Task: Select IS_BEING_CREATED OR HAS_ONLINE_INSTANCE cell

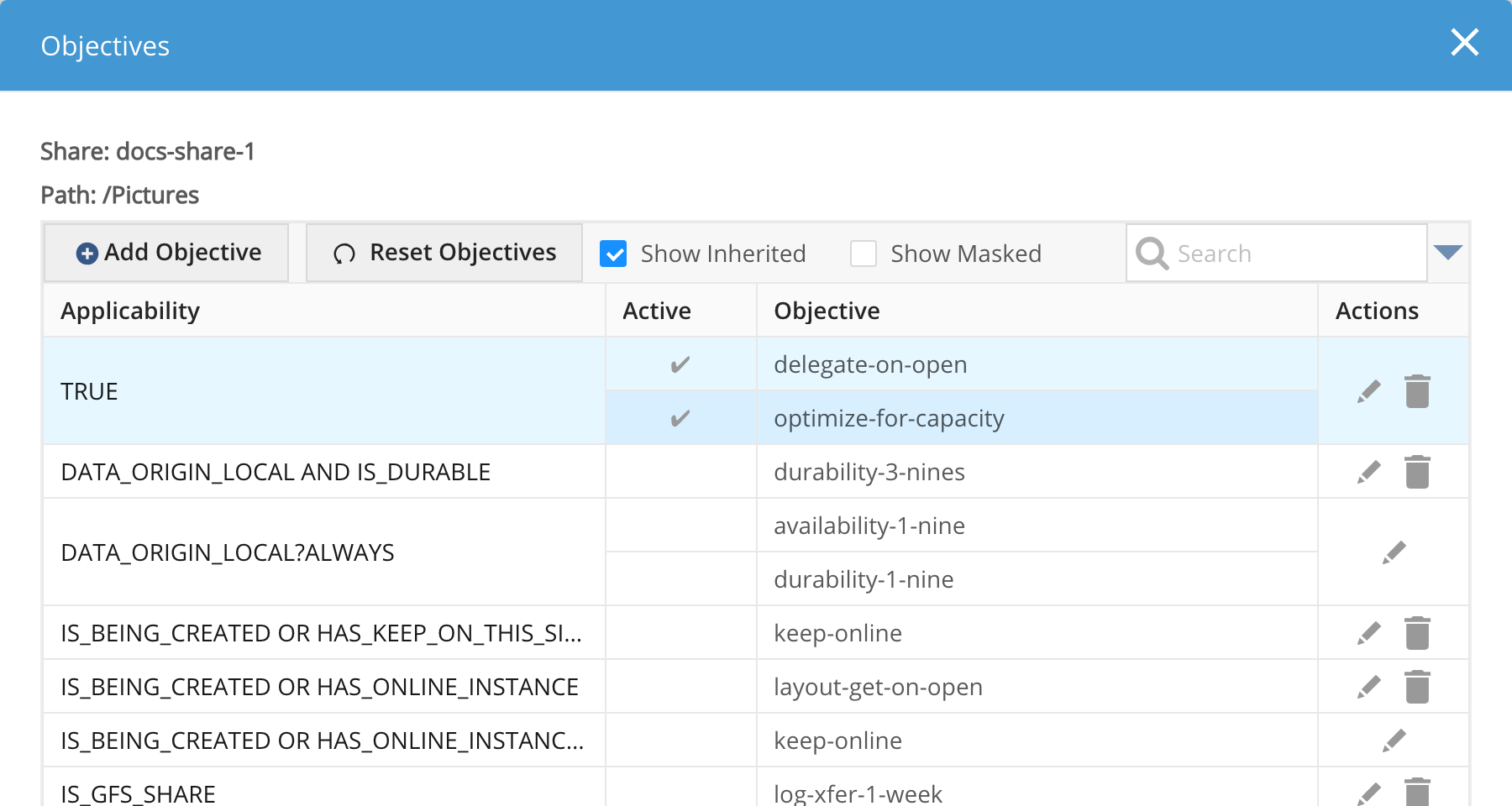Action: click(324, 687)
